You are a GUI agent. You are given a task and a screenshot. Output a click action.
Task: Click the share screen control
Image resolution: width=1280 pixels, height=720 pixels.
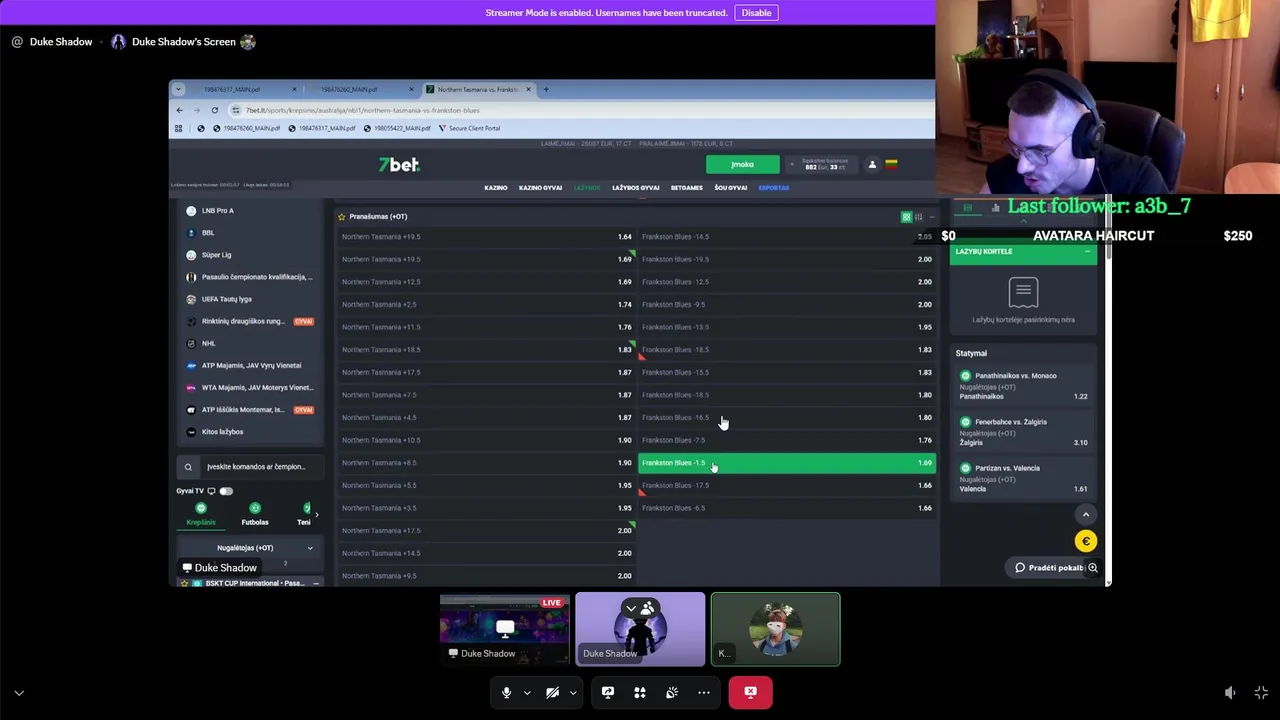(x=607, y=692)
